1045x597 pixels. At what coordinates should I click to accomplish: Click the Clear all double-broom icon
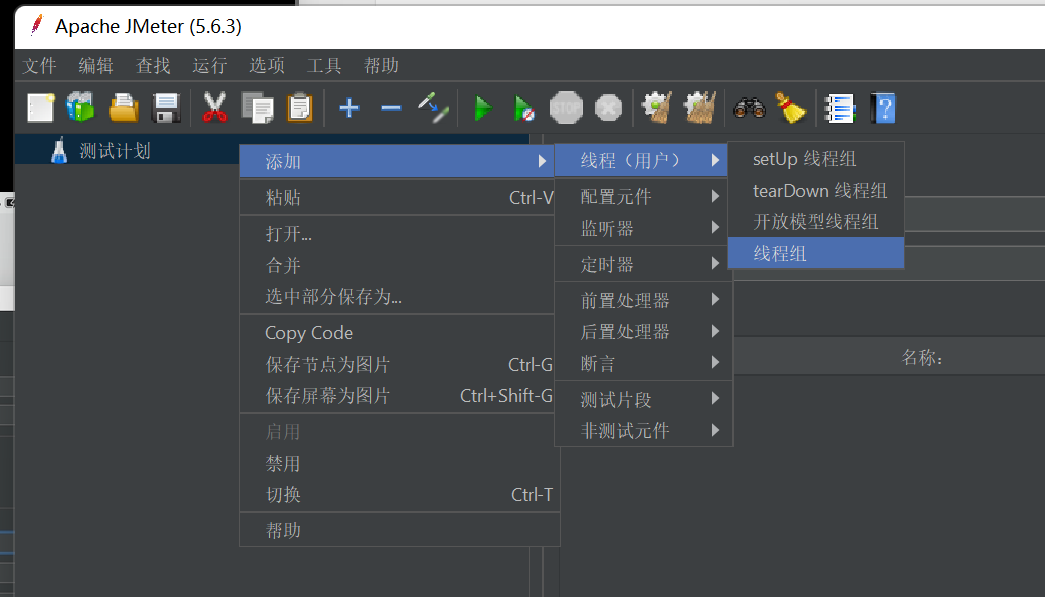[700, 107]
